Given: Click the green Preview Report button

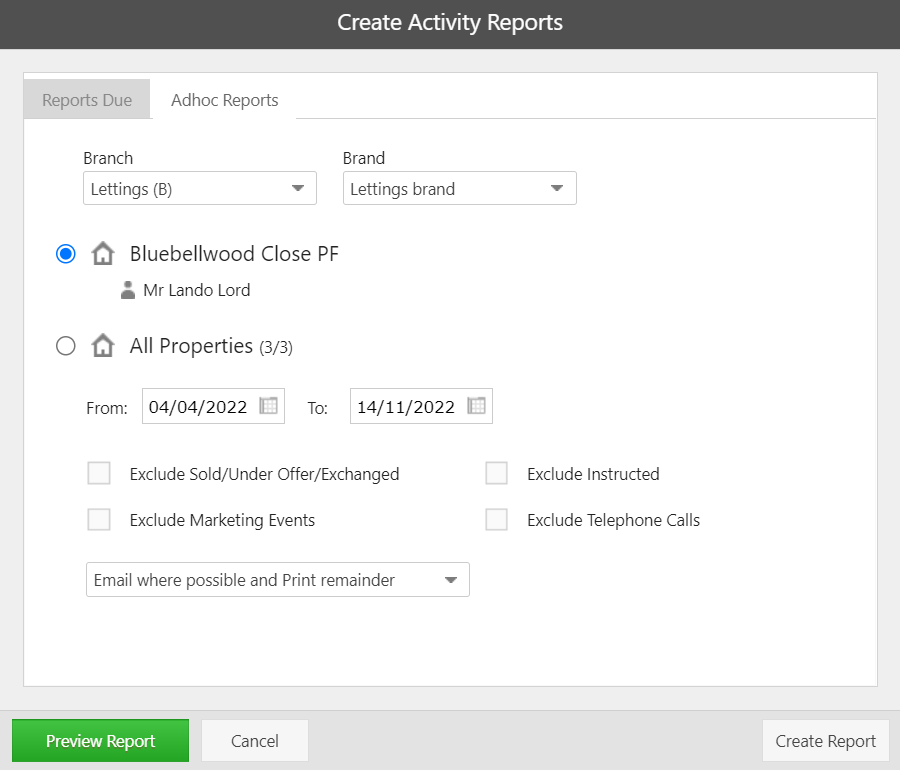Looking at the screenshot, I should pos(100,741).
